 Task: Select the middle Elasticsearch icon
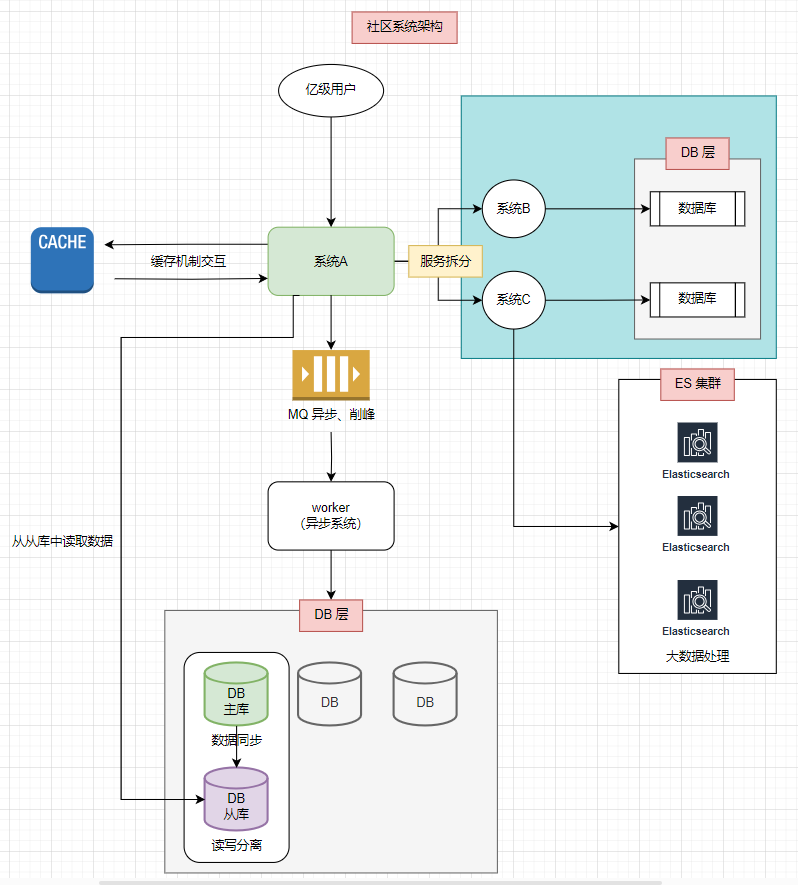(x=697, y=515)
